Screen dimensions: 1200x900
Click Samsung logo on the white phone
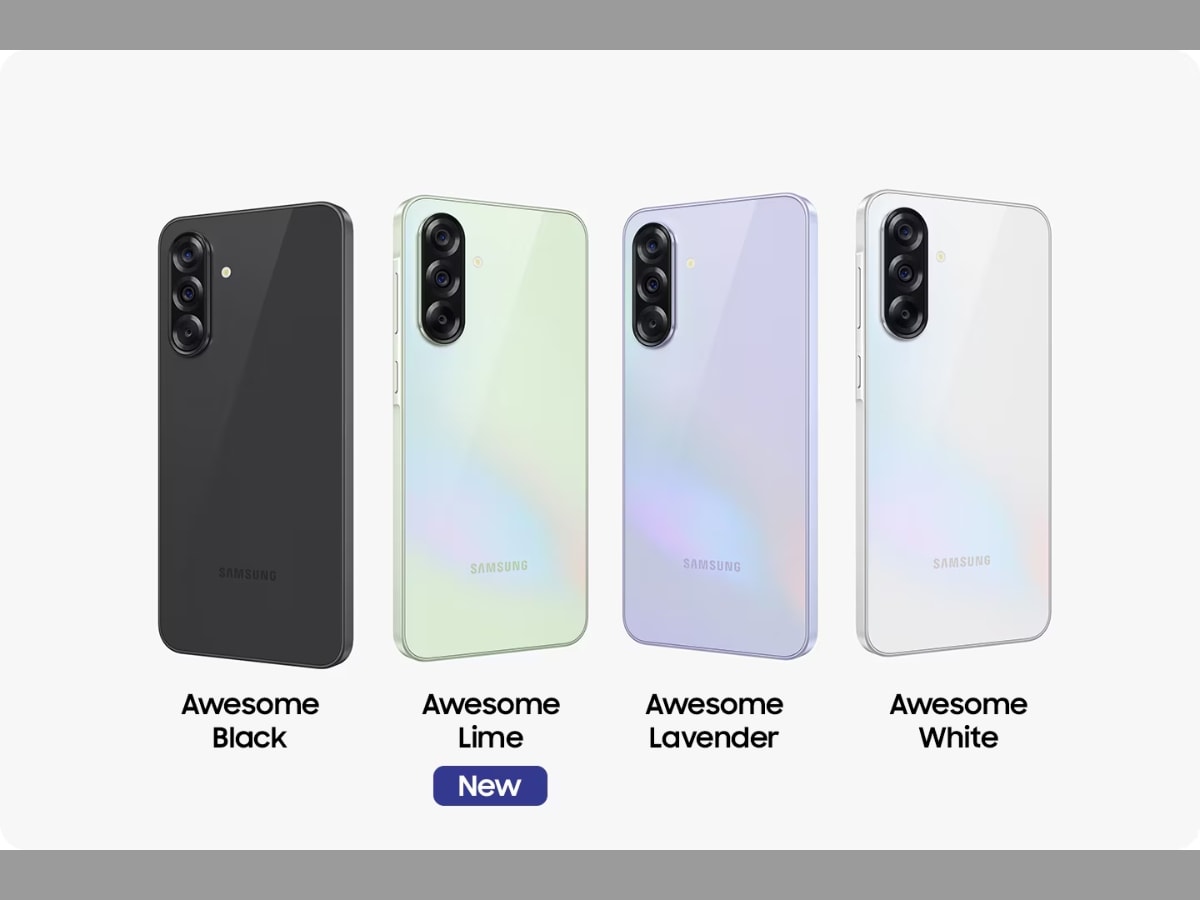(962, 563)
